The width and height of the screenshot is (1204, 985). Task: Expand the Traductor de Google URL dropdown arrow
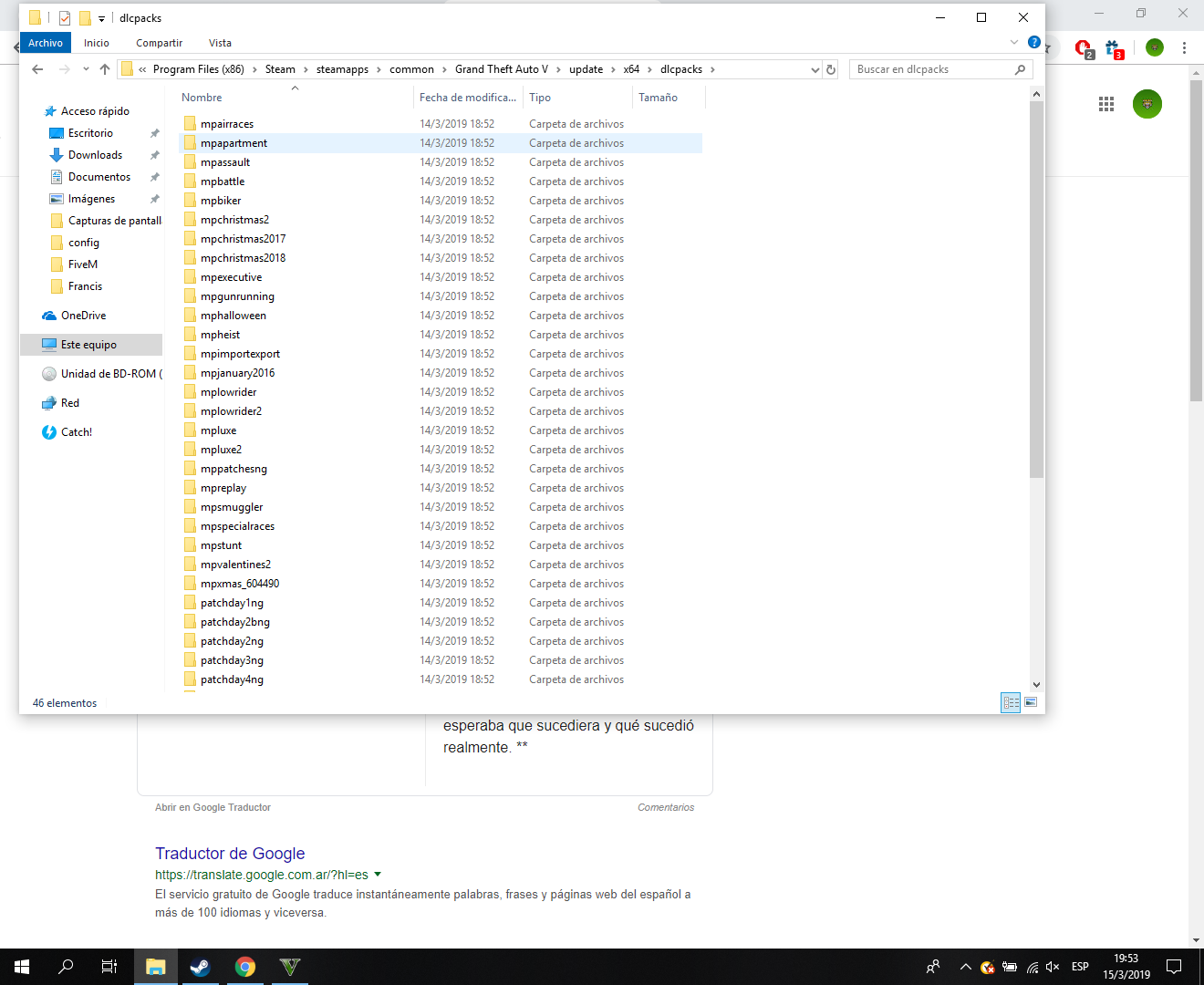[378, 874]
